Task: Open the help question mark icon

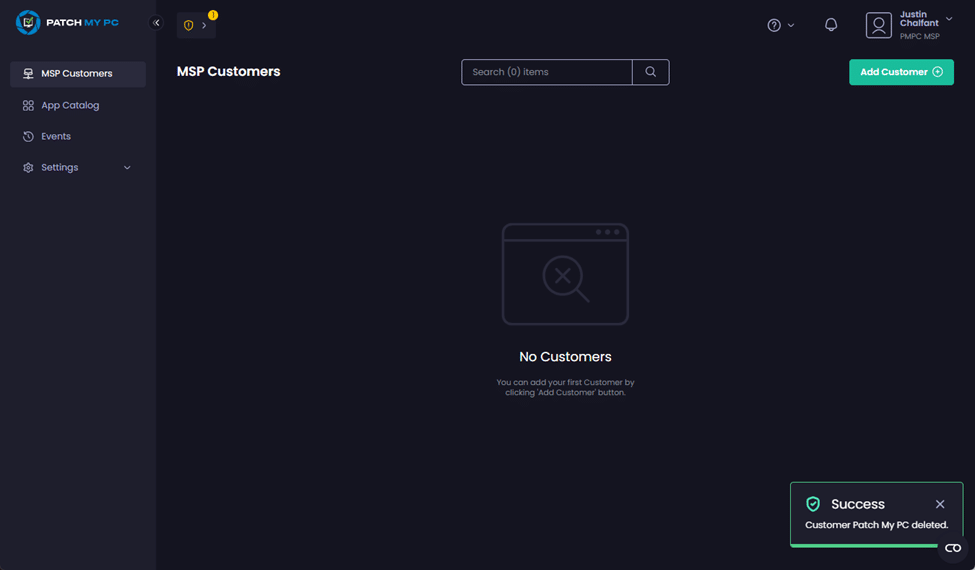Action: (774, 25)
